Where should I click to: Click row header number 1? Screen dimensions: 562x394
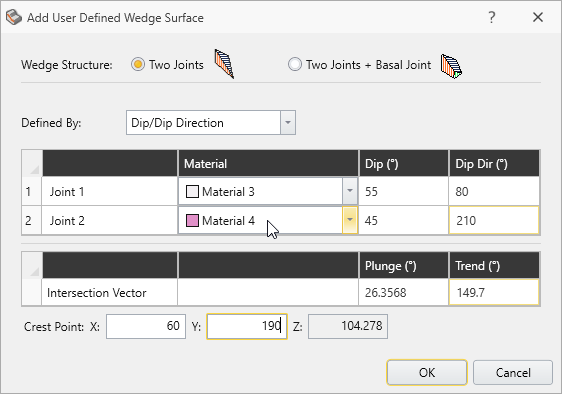click(32, 191)
